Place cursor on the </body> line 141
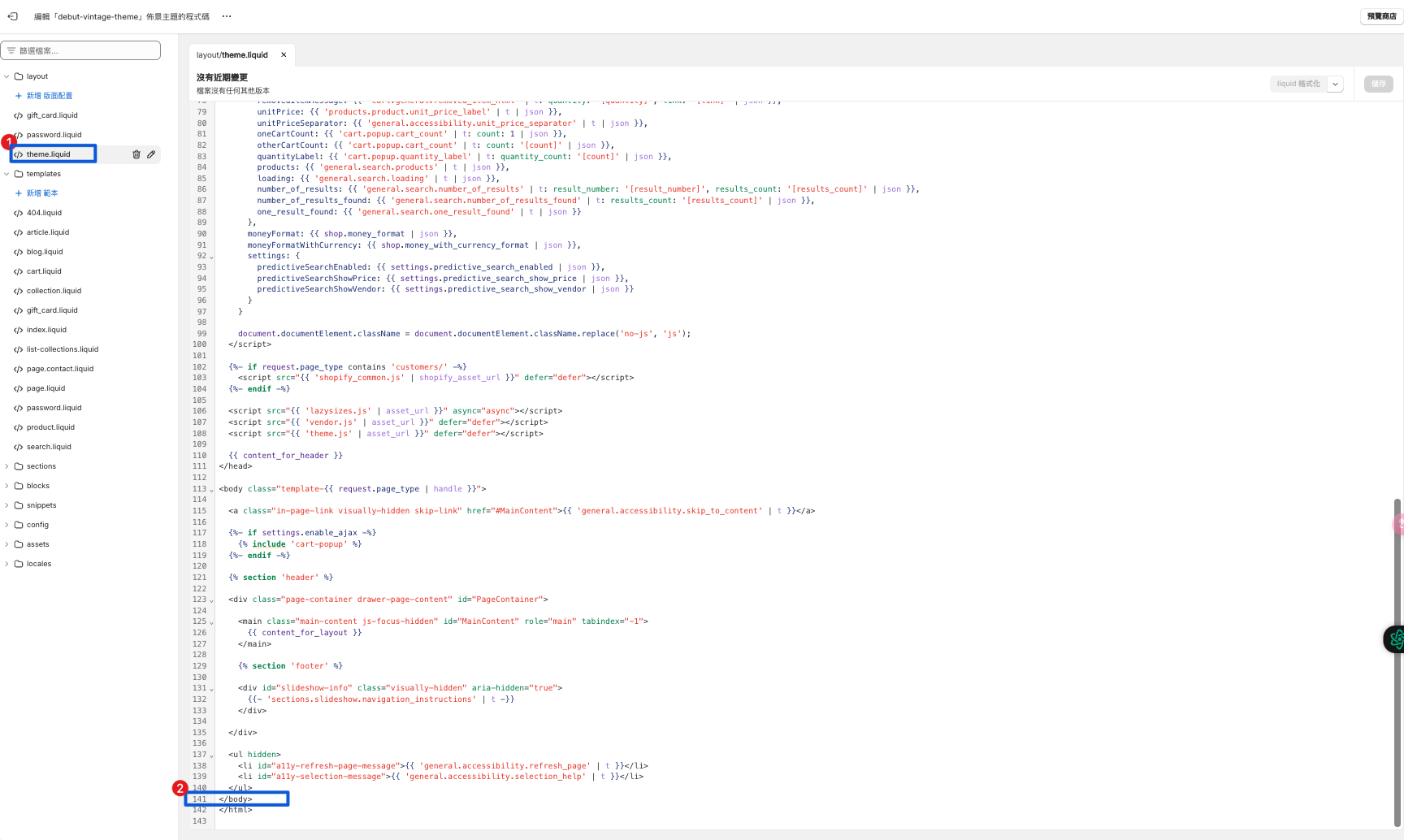 point(236,799)
